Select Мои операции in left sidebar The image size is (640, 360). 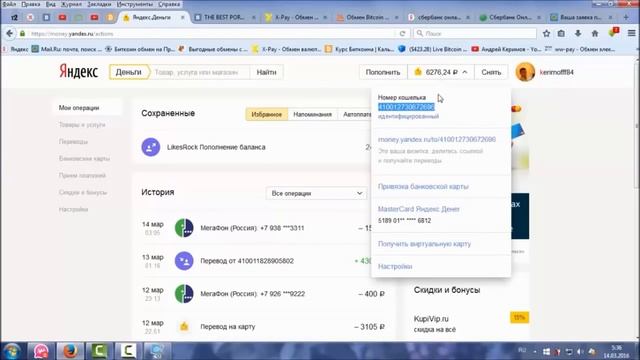79,108
